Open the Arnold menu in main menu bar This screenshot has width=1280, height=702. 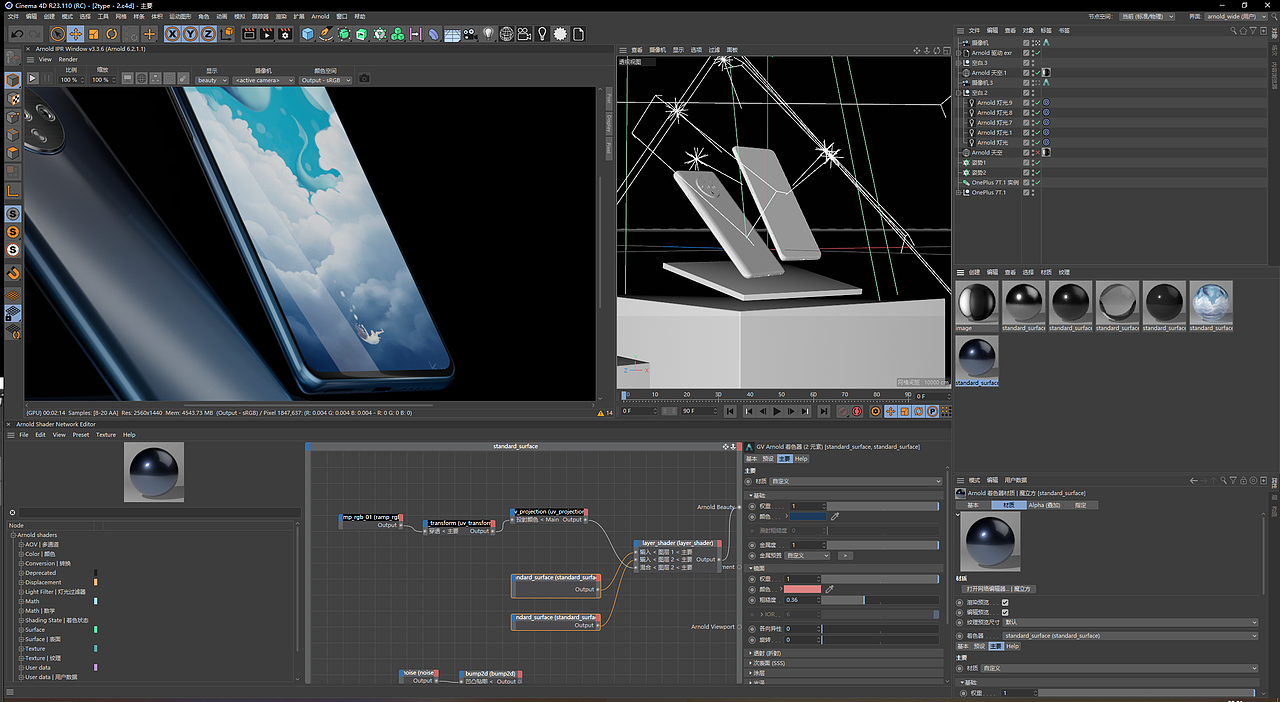click(320, 17)
